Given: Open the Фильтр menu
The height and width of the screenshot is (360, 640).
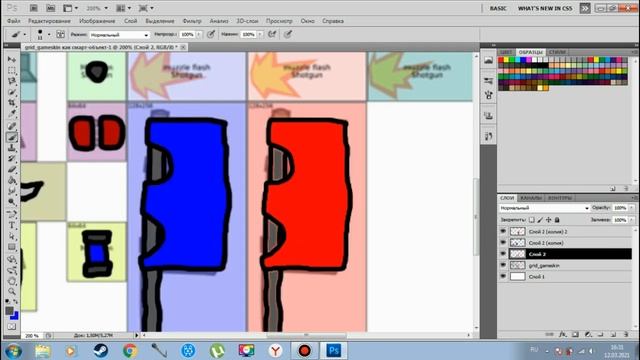Looking at the screenshot, I should pyautogui.click(x=192, y=21).
